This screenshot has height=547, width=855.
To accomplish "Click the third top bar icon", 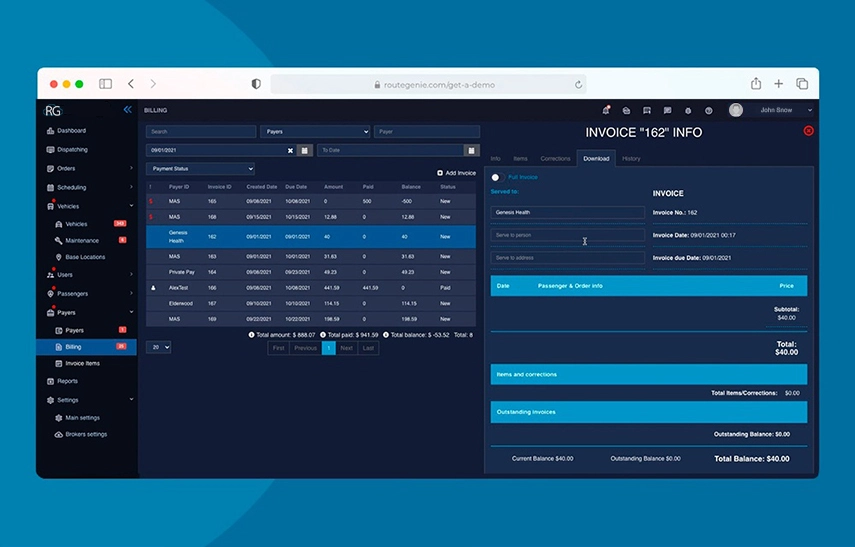I will click(x=647, y=111).
